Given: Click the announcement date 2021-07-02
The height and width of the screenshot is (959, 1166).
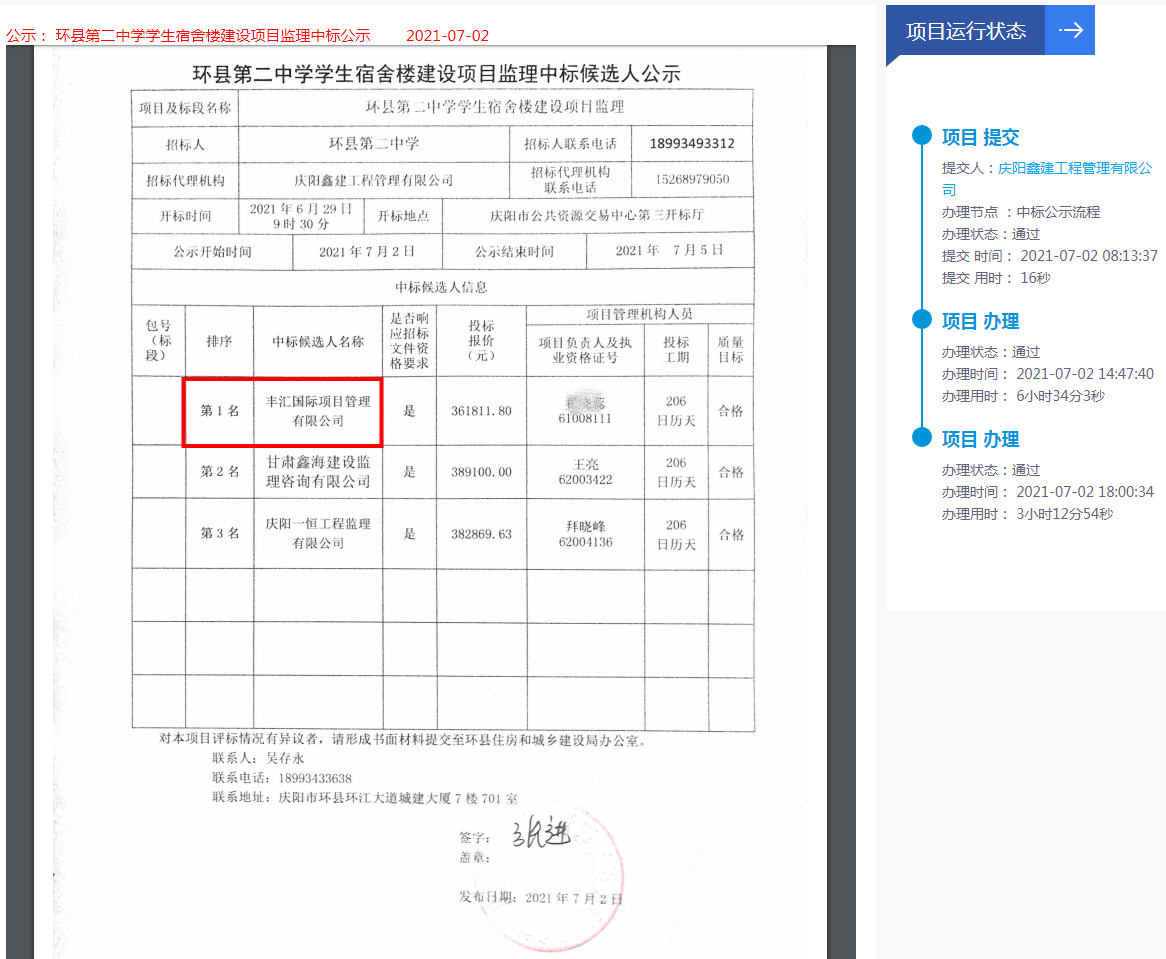Looking at the screenshot, I should click(x=448, y=36).
